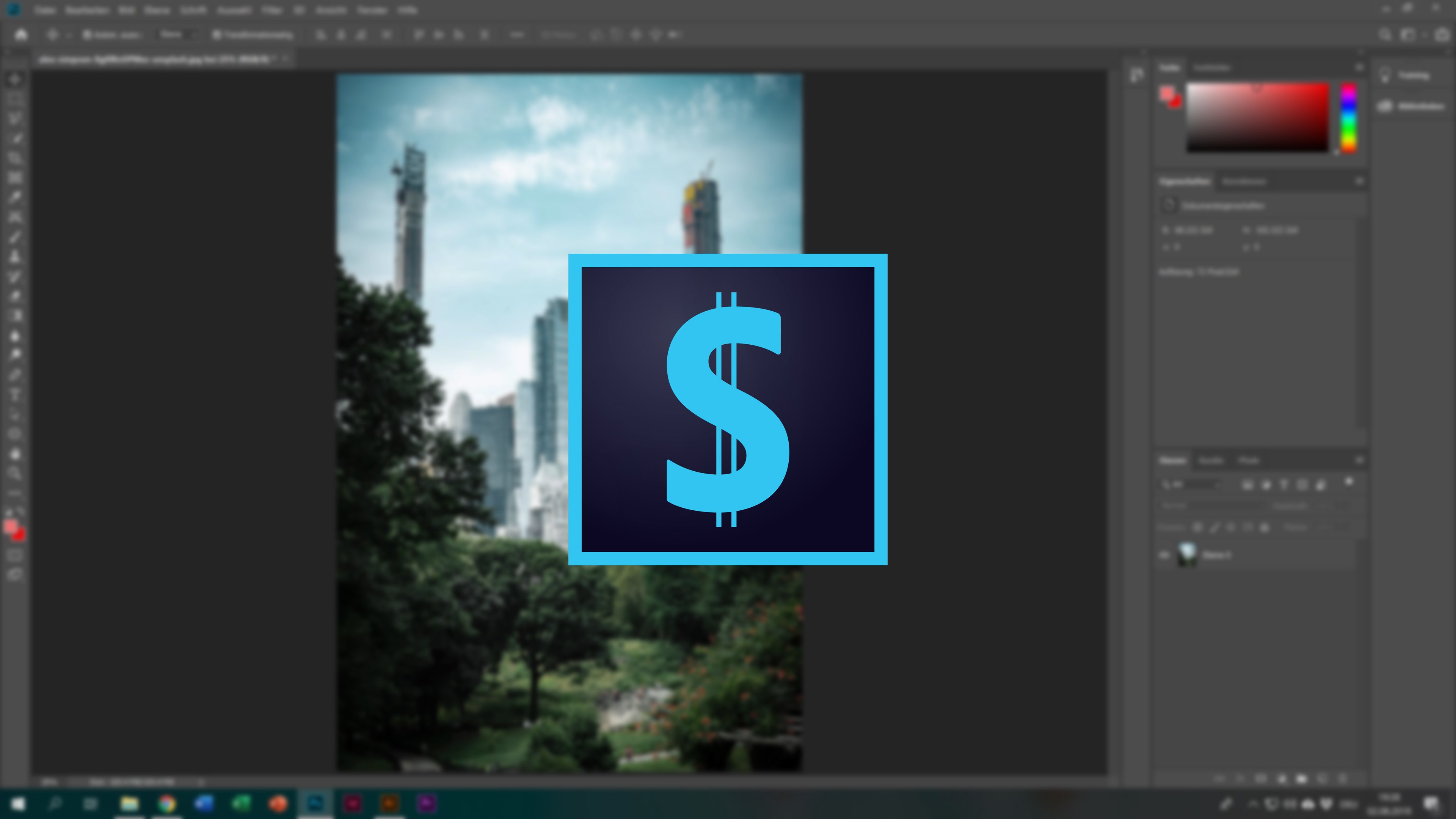This screenshot has height=819, width=1456.
Task: Switch to the Pfade tab
Action: click(1249, 461)
